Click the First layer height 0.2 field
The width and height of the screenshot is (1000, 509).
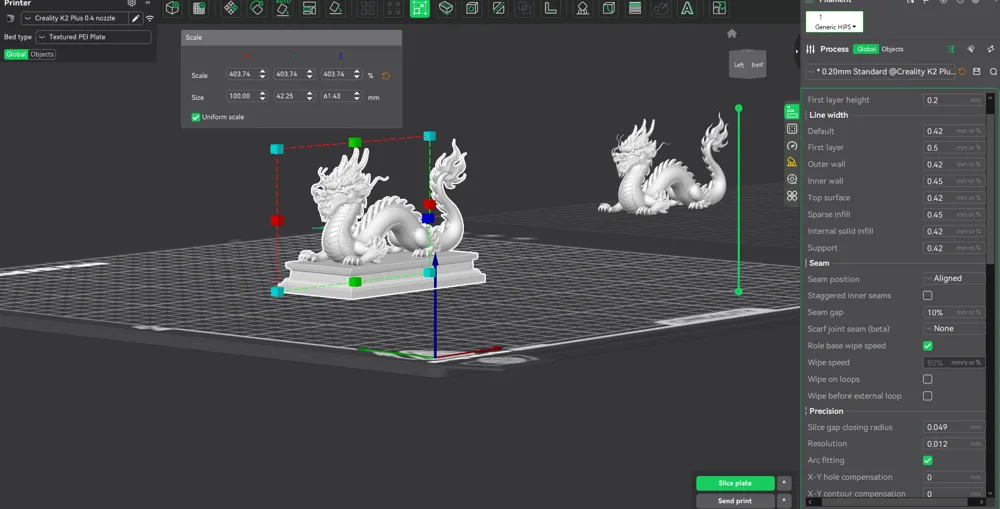[953, 100]
